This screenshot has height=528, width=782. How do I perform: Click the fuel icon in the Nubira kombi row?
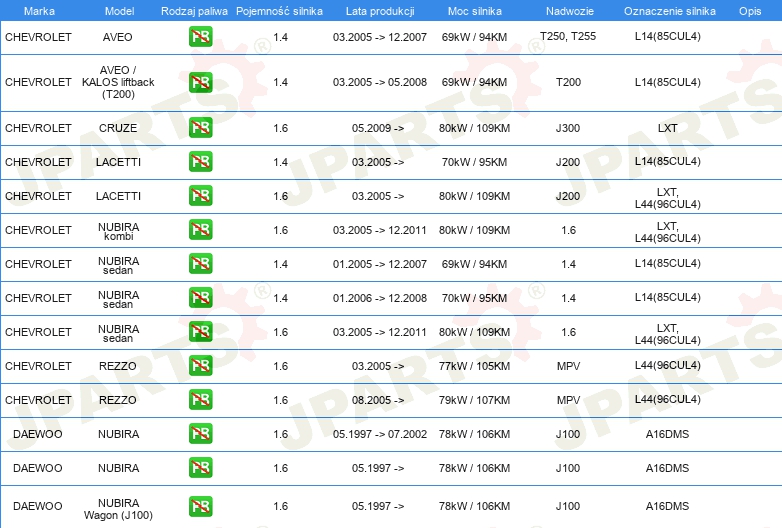pyautogui.click(x=200, y=229)
